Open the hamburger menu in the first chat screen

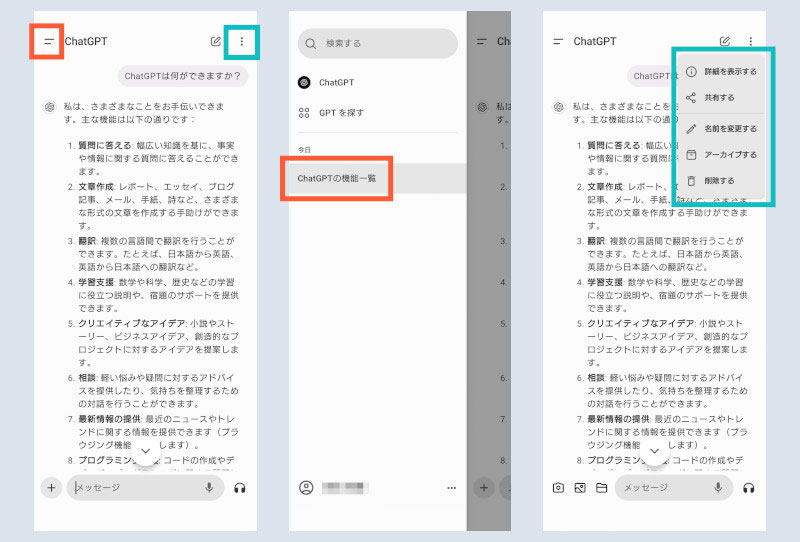48,41
